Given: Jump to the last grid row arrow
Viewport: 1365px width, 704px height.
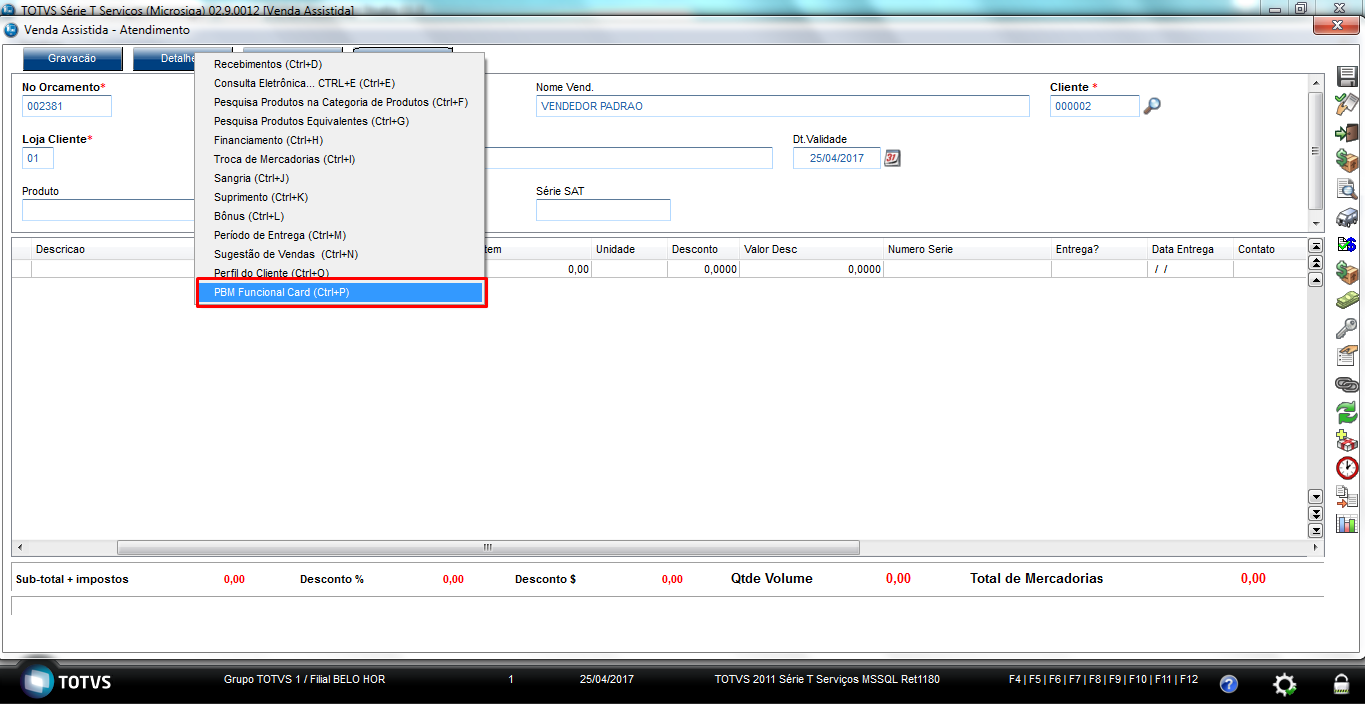Looking at the screenshot, I should tap(1316, 530).
